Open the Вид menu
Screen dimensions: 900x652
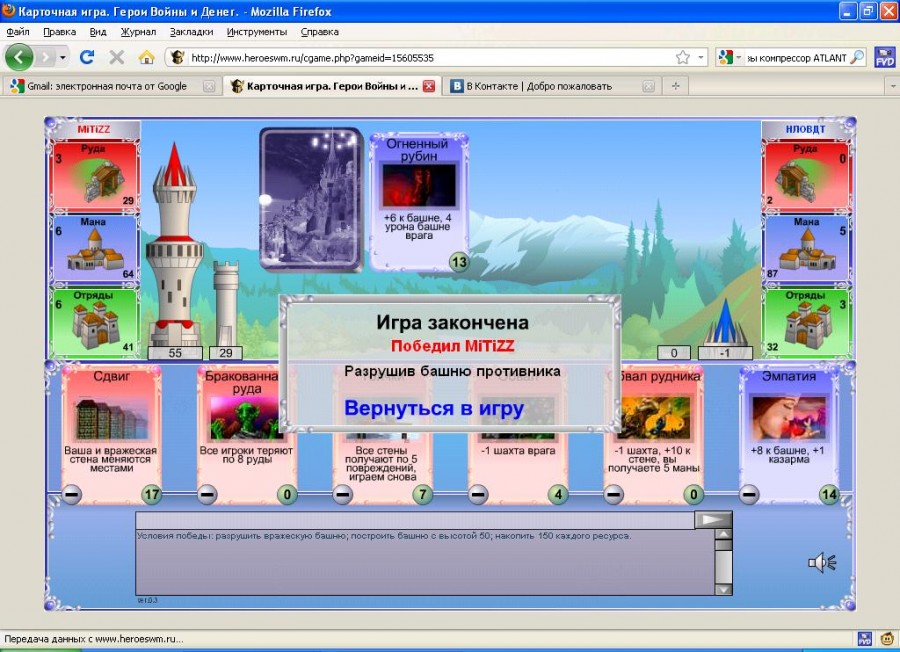98,32
